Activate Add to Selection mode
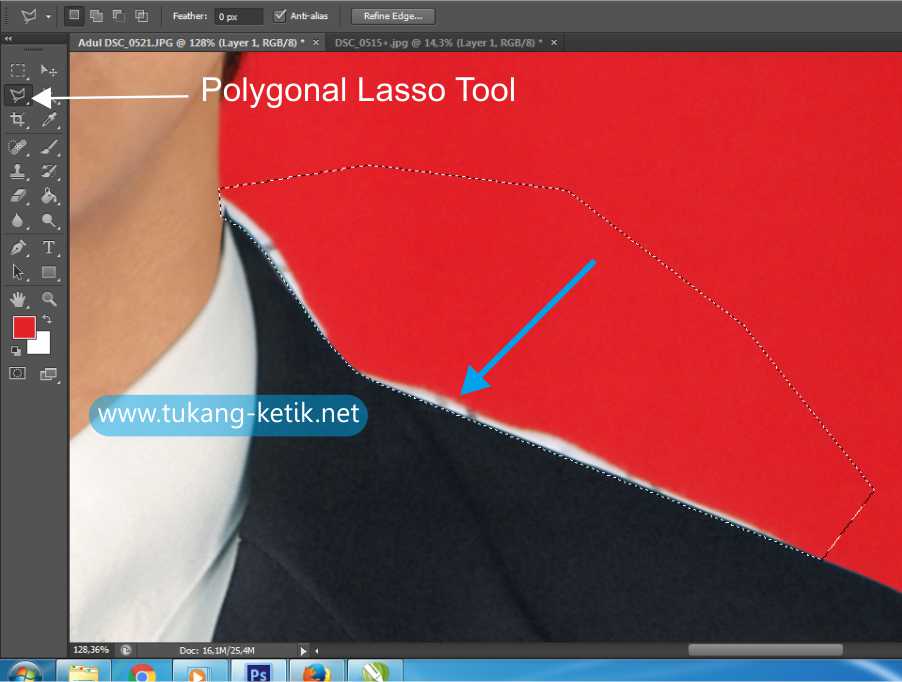Image resolution: width=902 pixels, height=682 pixels. click(95, 16)
